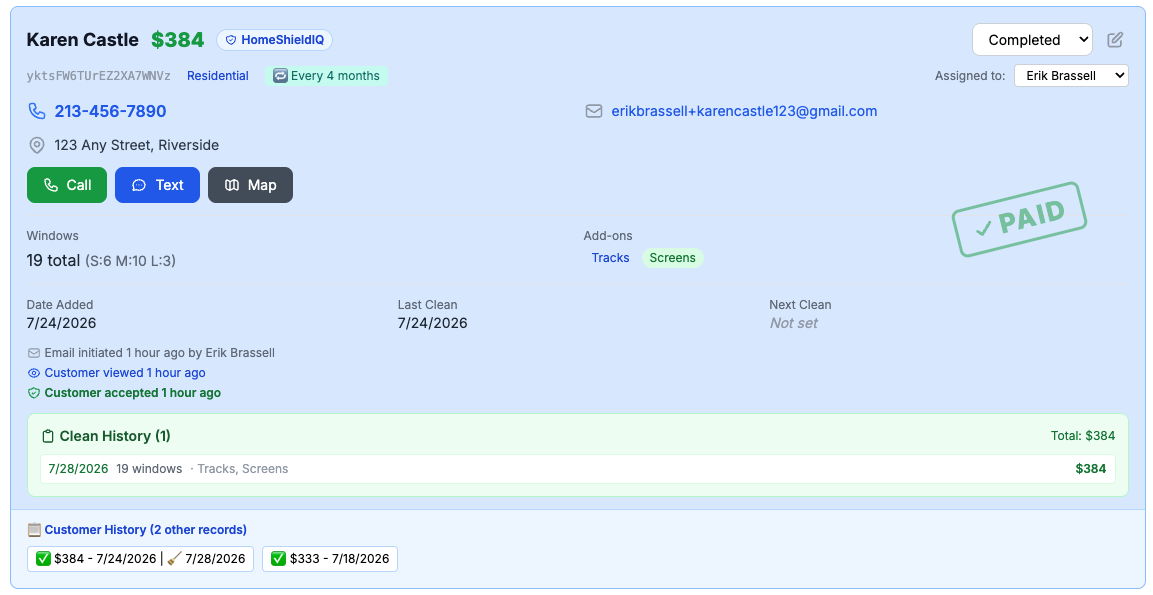Click the green checkmark in $333 history record

click(x=279, y=559)
